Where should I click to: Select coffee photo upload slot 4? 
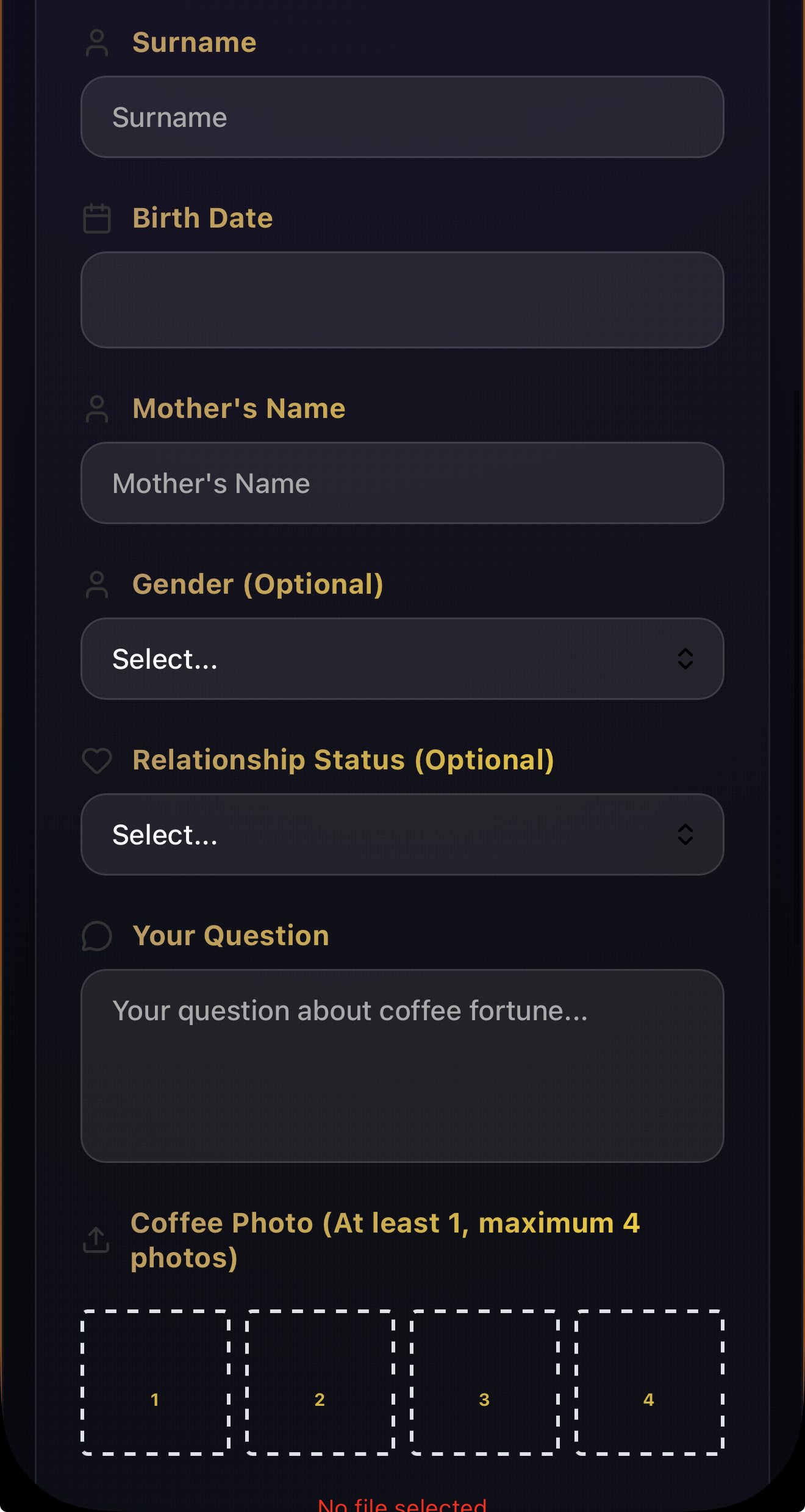(x=648, y=1400)
